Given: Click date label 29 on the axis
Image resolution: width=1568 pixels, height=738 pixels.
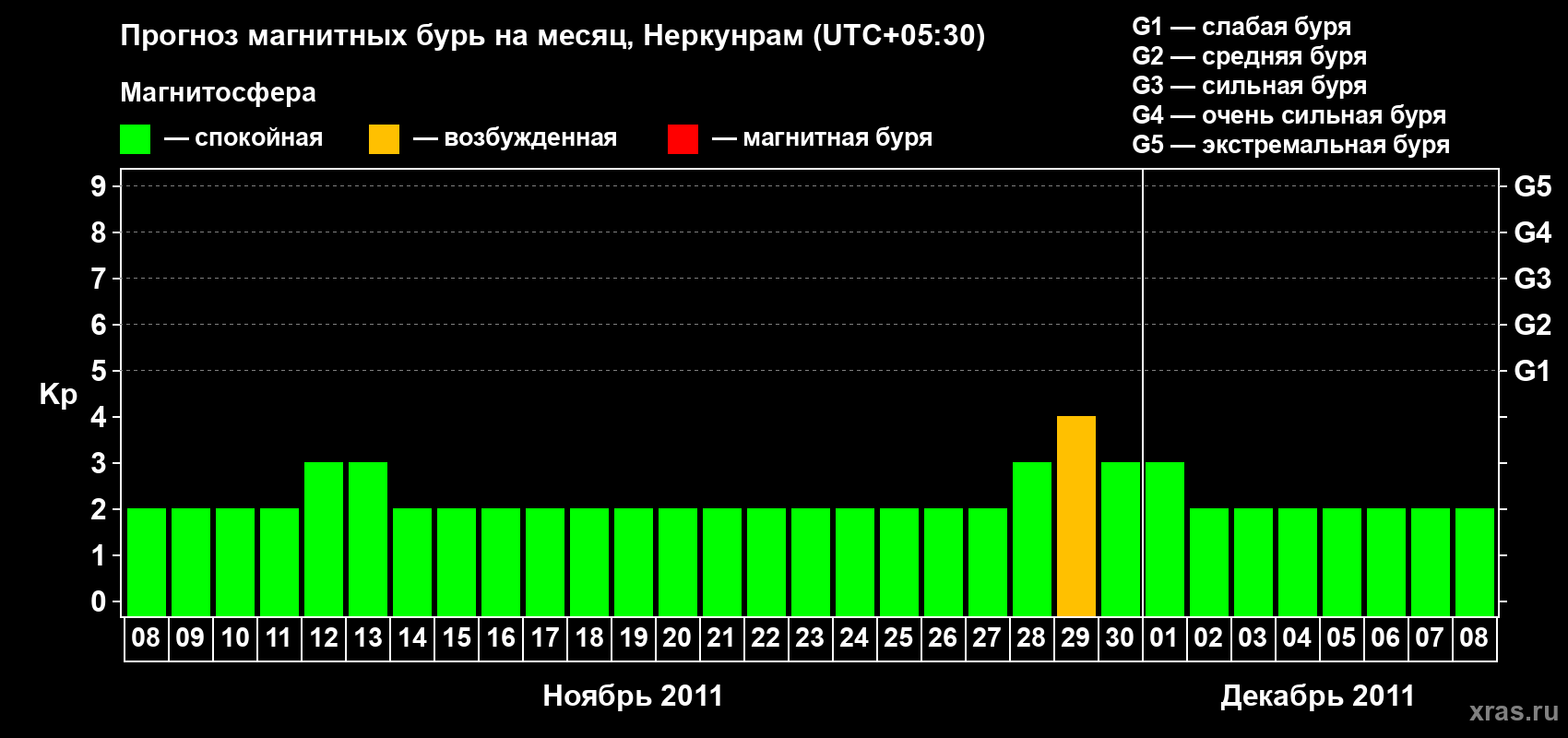Looking at the screenshot, I should pos(1075,637).
